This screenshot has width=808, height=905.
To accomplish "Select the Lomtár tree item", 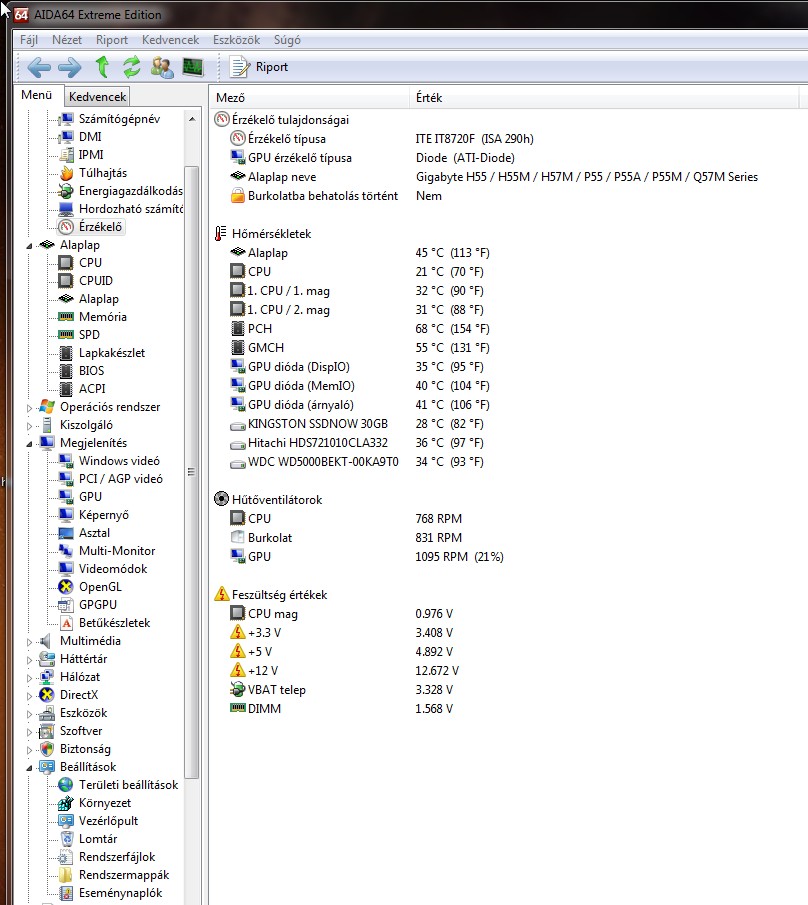I will (x=98, y=839).
